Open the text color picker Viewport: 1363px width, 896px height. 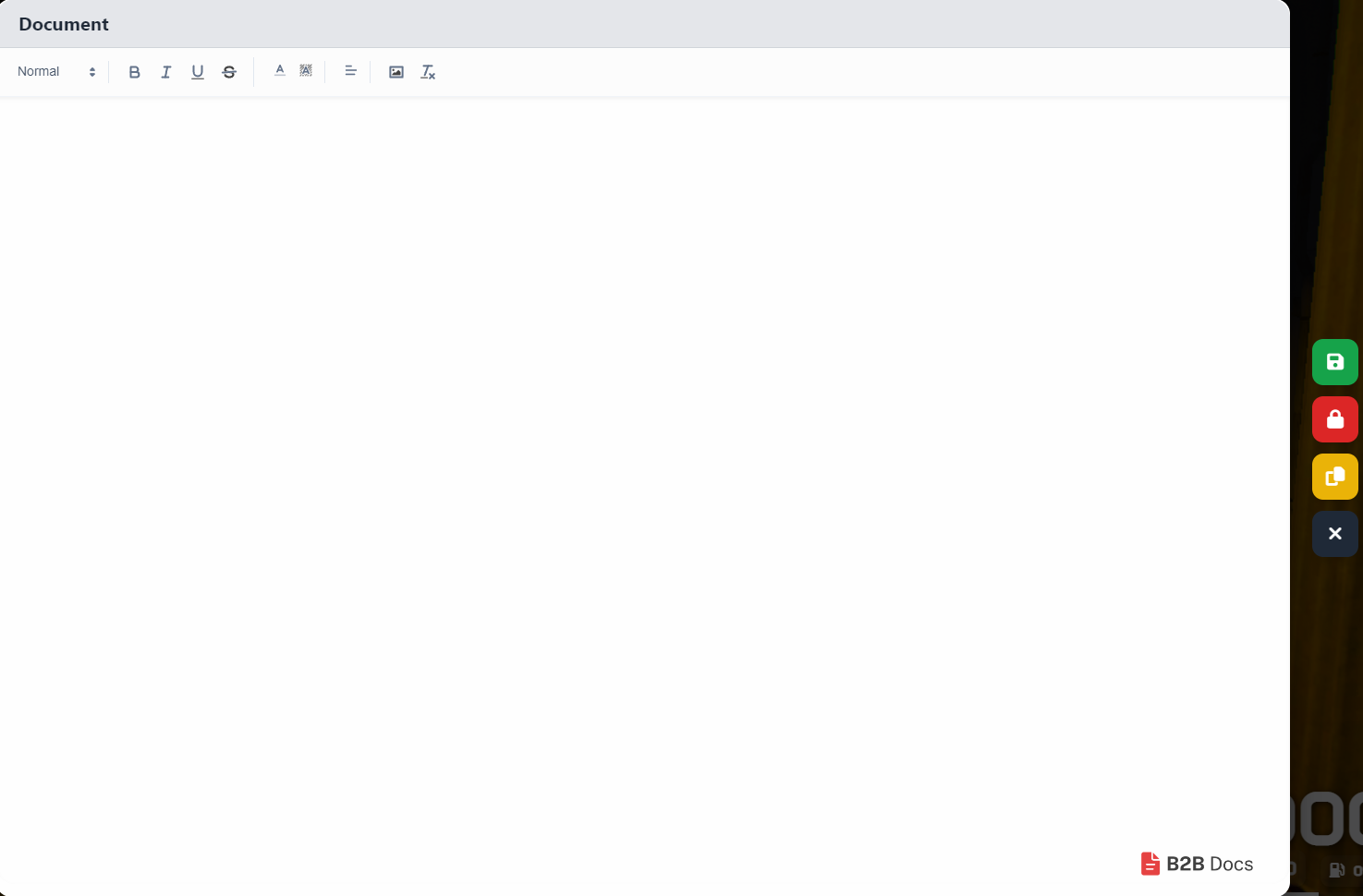click(280, 71)
